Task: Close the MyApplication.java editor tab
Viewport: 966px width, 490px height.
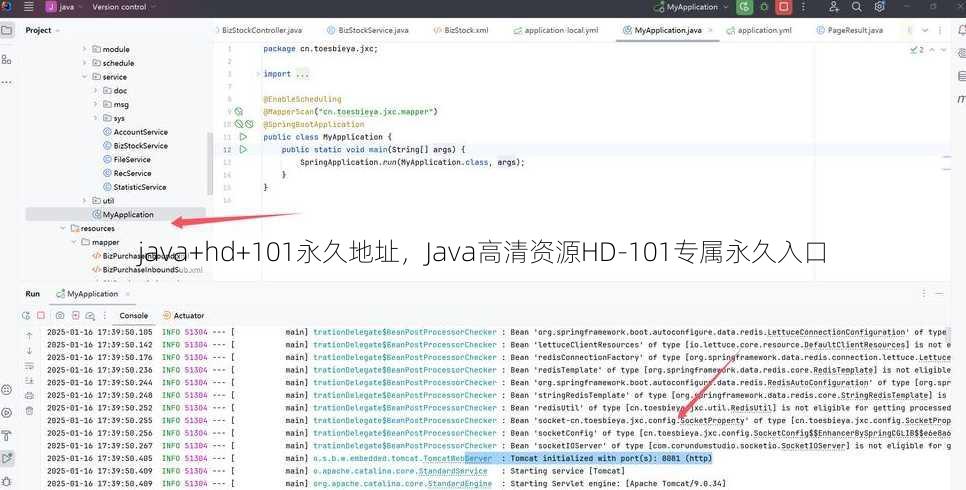Action: [710, 30]
